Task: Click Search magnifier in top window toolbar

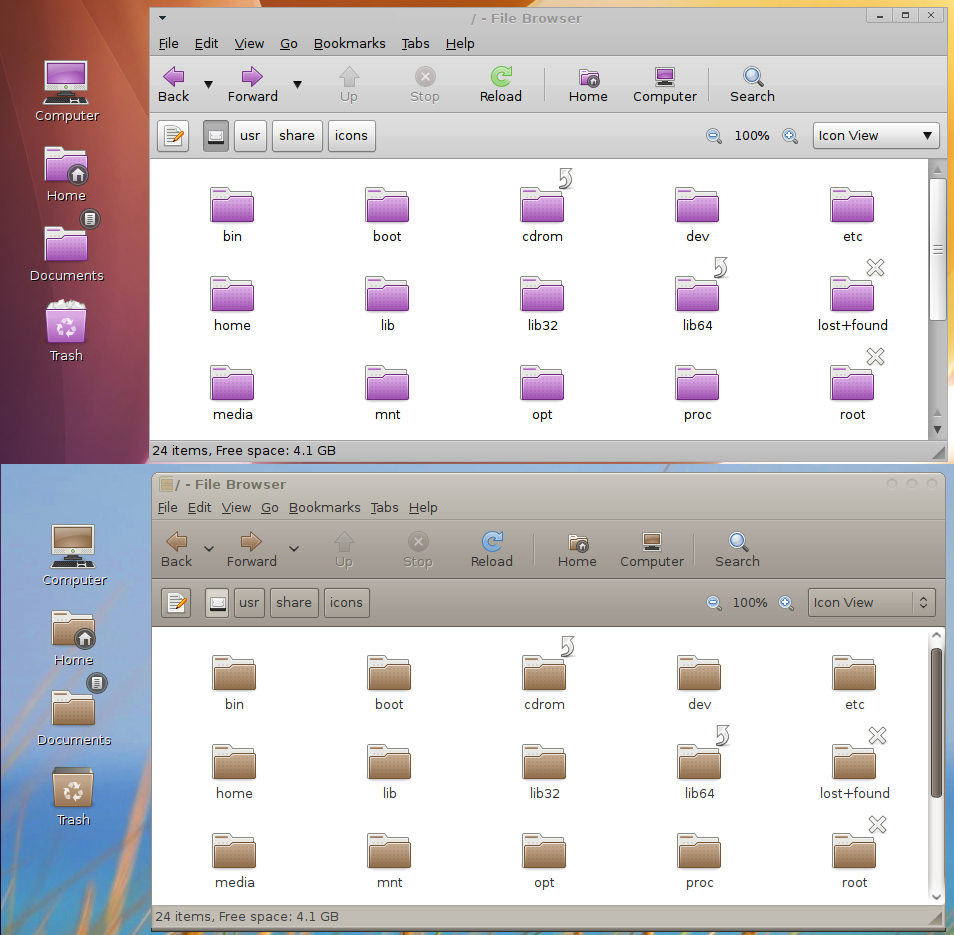Action: [x=753, y=77]
